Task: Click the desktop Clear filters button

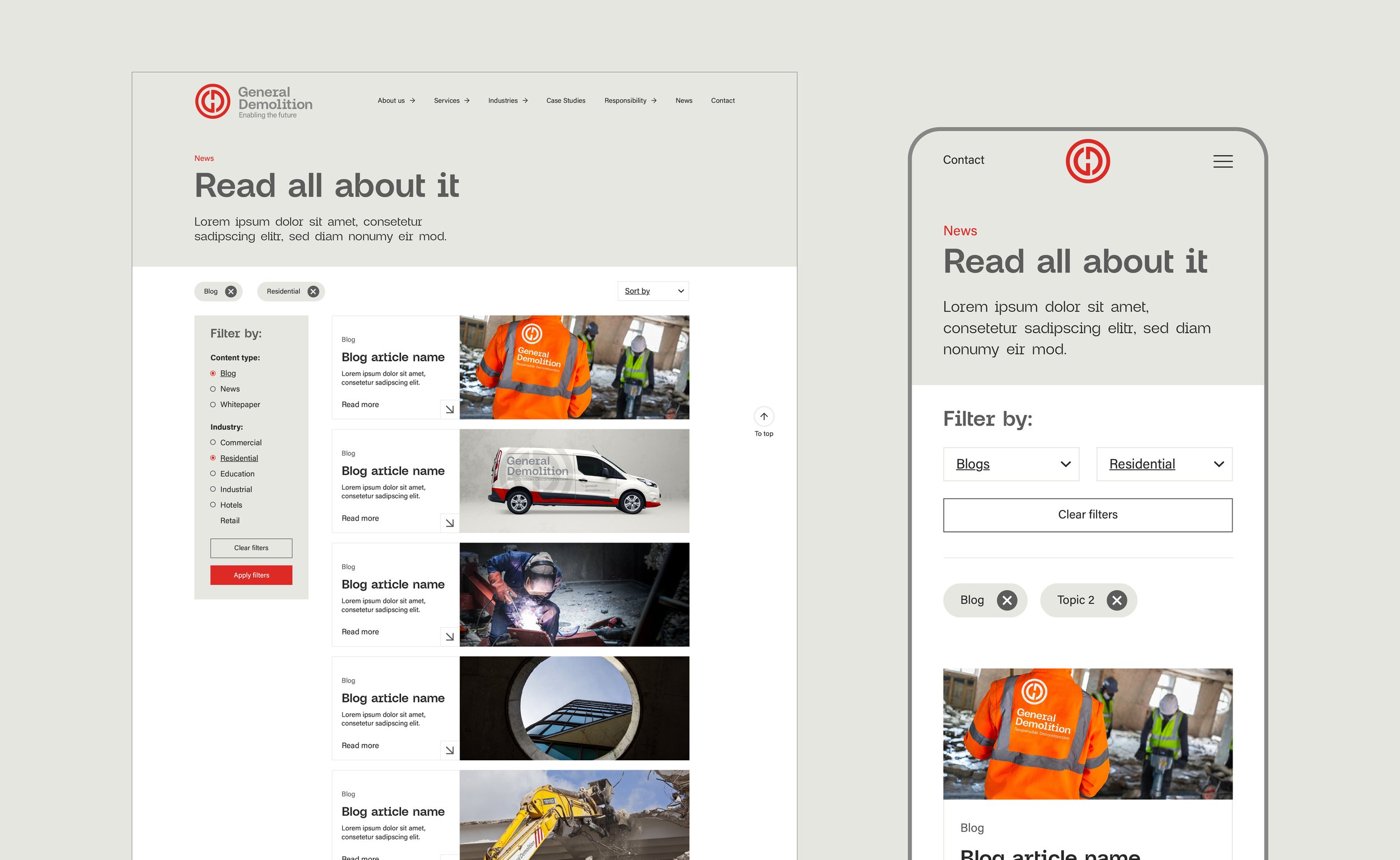Action: tap(251, 548)
